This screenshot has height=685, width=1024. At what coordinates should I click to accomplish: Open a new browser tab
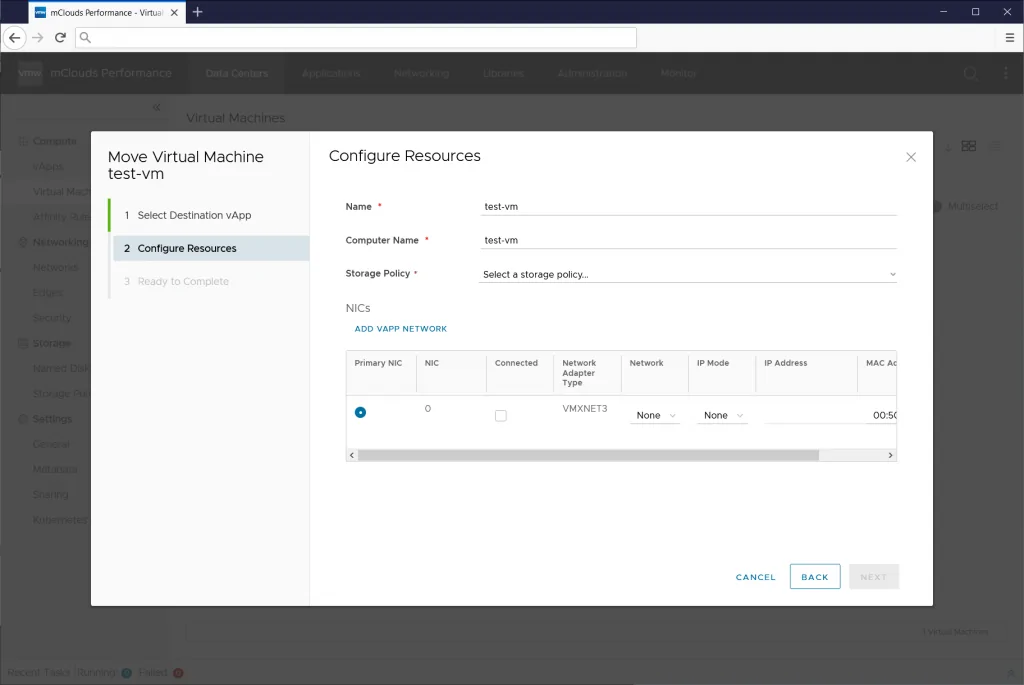coord(197,12)
